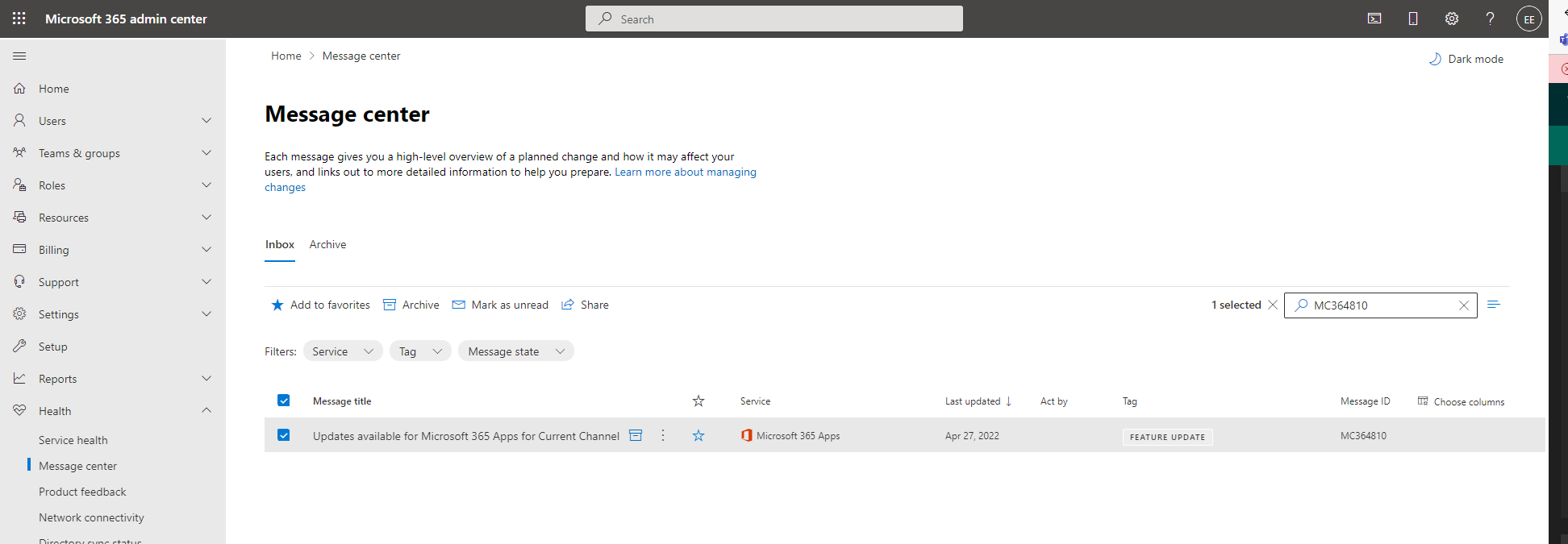Clear the 1 selected selection
Screen dimensions: 1568x544
(1273, 305)
